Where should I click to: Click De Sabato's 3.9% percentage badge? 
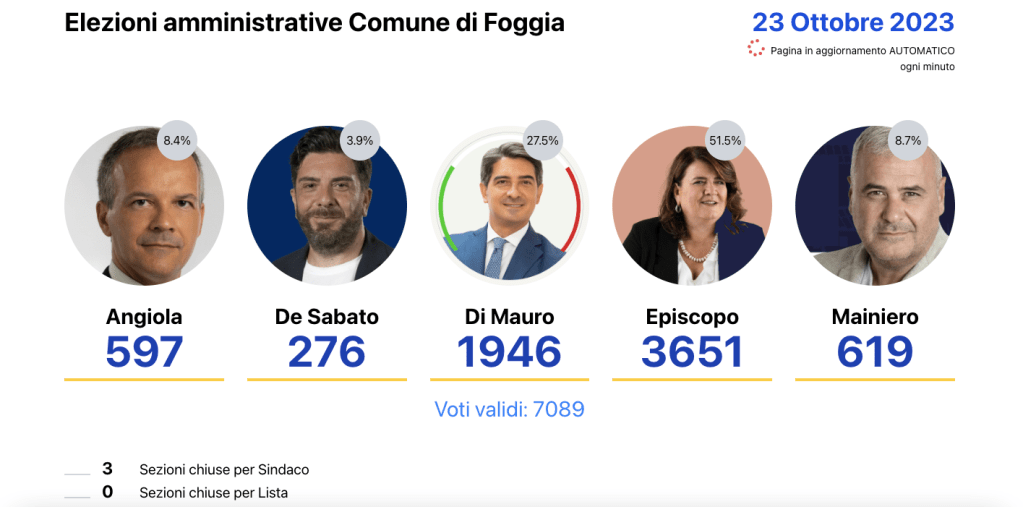coord(359,141)
